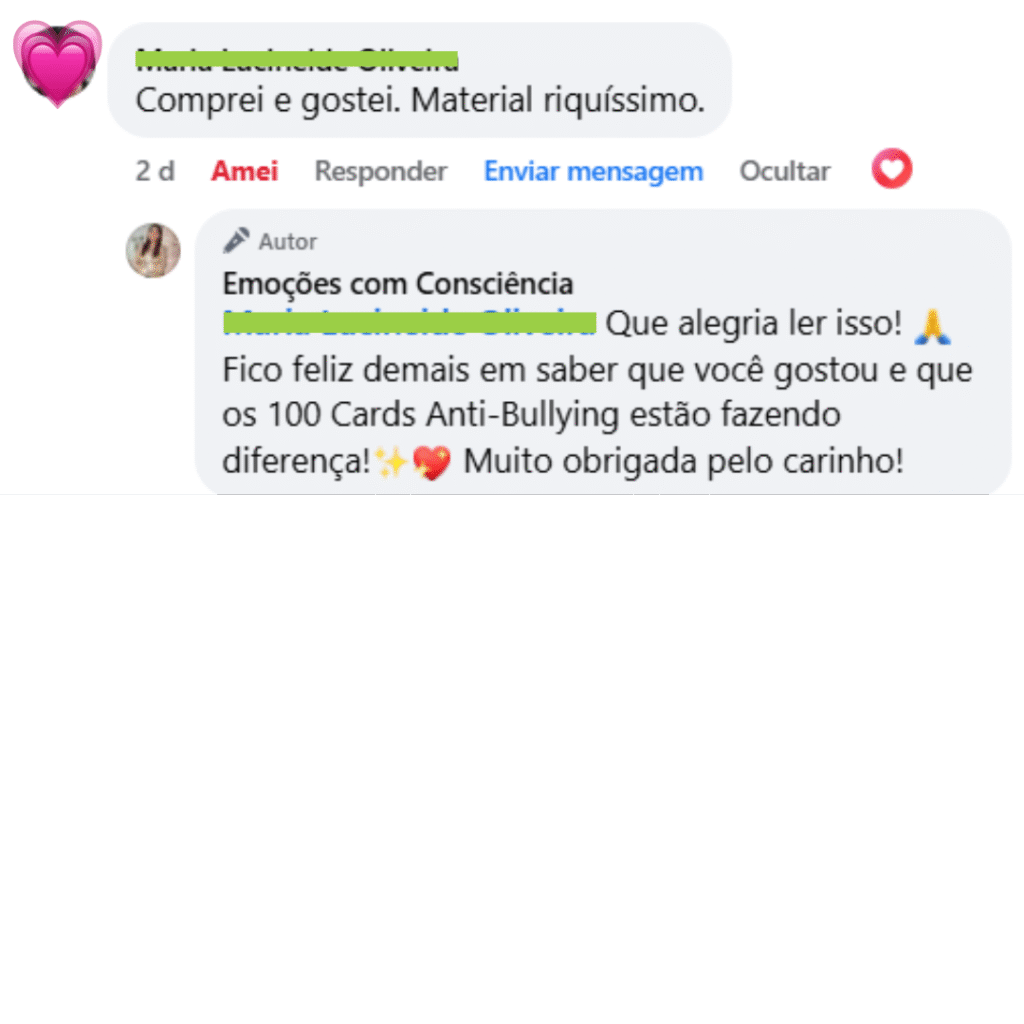This screenshot has height=1024, width=1024.
Task: Toggle the Amei reaction
Action: (244, 171)
